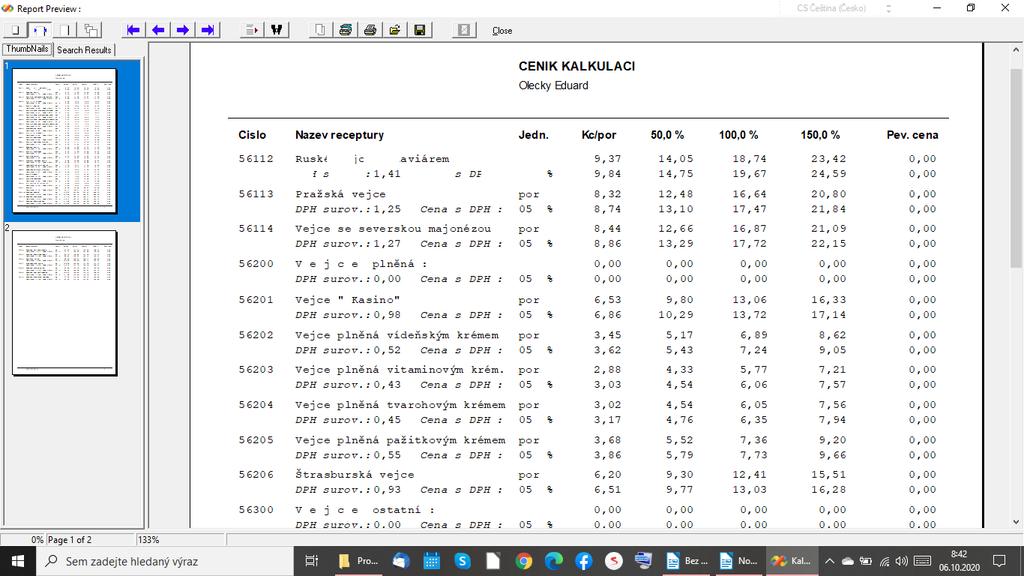Open the taskbar Calendar app
Image resolution: width=1024 pixels, height=576 pixels.
(x=432, y=561)
